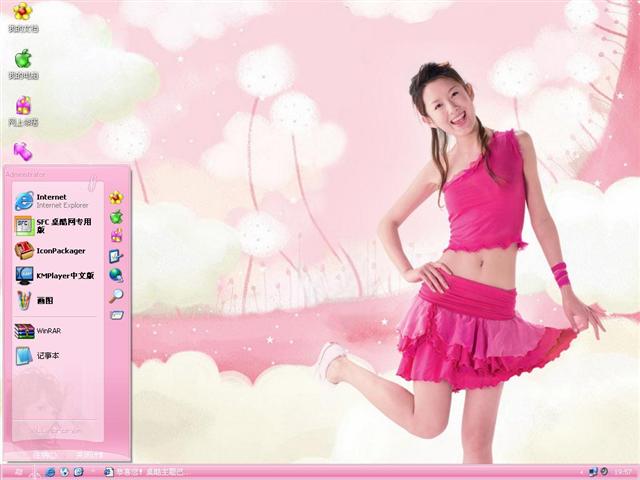Open SFC 桌酷网专用版 in Start menu
The height and width of the screenshot is (480, 640).
pos(53,226)
